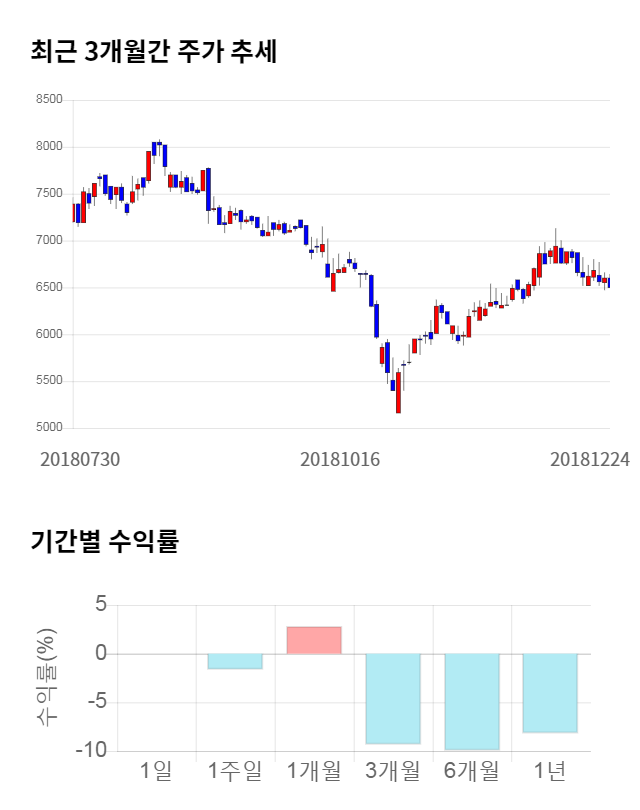The image size is (640, 810).
Task: Click the '최근 3개월간 주가 추세' heading
Action: pyautogui.click(x=153, y=52)
